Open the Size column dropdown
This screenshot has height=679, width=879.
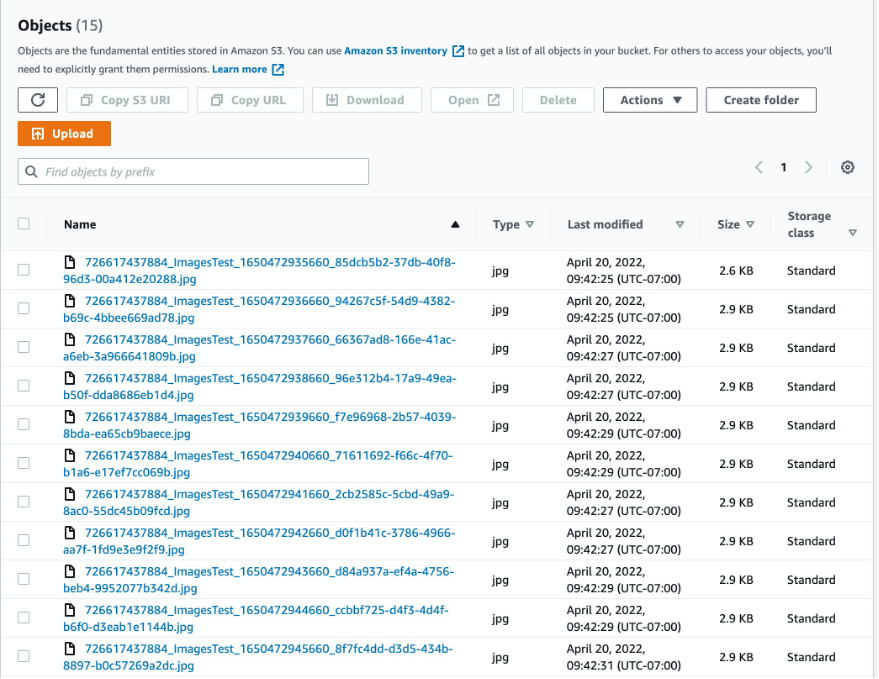[x=752, y=224]
